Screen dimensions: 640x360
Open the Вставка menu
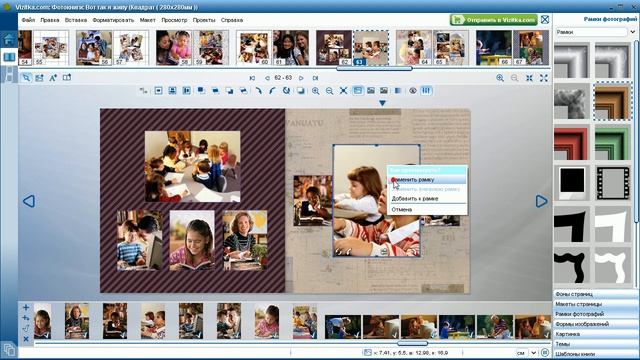(x=76, y=20)
